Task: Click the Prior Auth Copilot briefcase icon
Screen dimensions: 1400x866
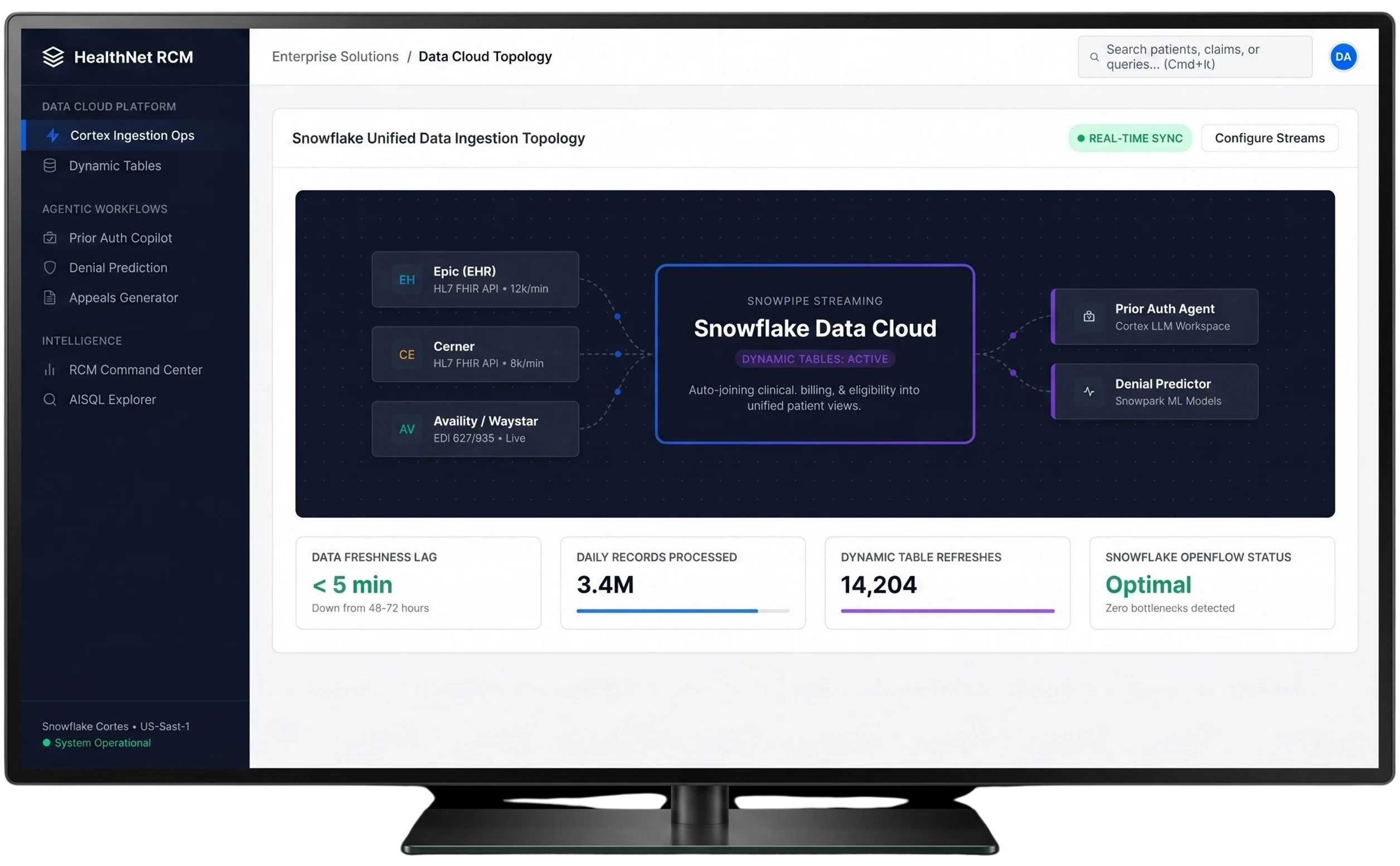Action: click(x=50, y=238)
